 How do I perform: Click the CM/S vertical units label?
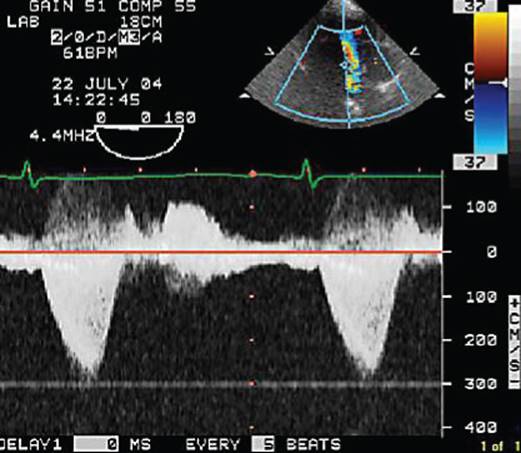(514, 342)
